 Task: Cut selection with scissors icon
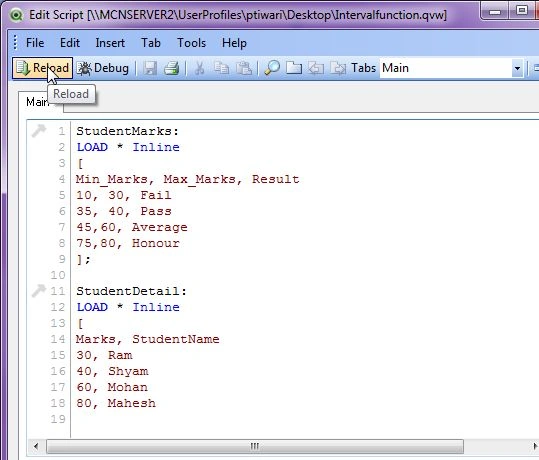[x=199, y=68]
